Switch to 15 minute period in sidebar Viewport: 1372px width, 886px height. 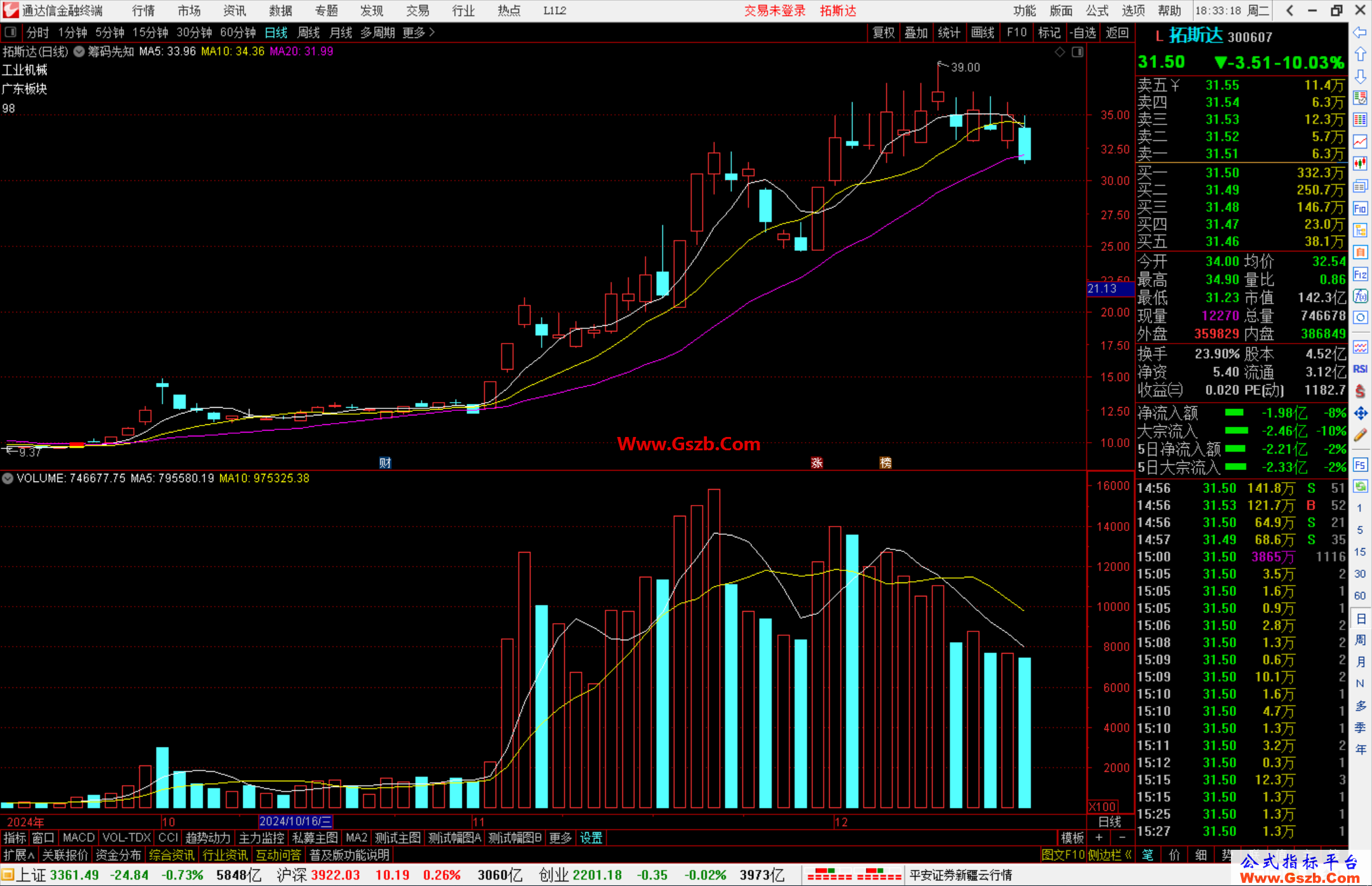(1360, 552)
